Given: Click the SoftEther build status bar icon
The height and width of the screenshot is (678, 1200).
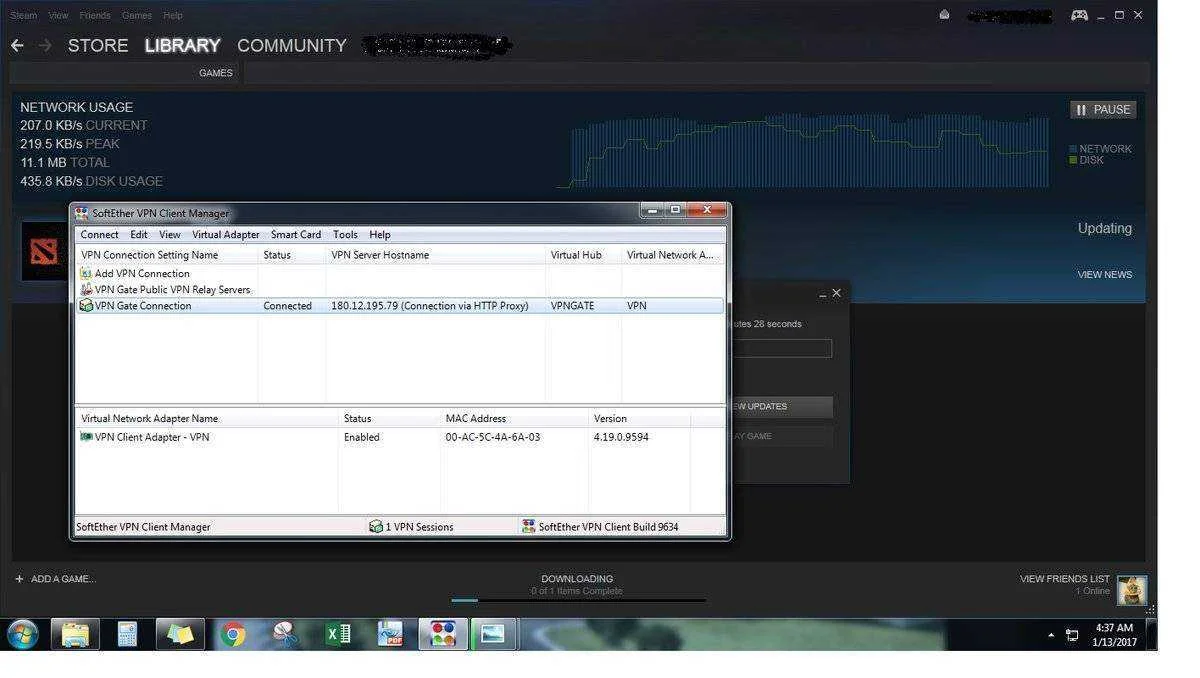Looking at the screenshot, I should [x=529, y=526].
